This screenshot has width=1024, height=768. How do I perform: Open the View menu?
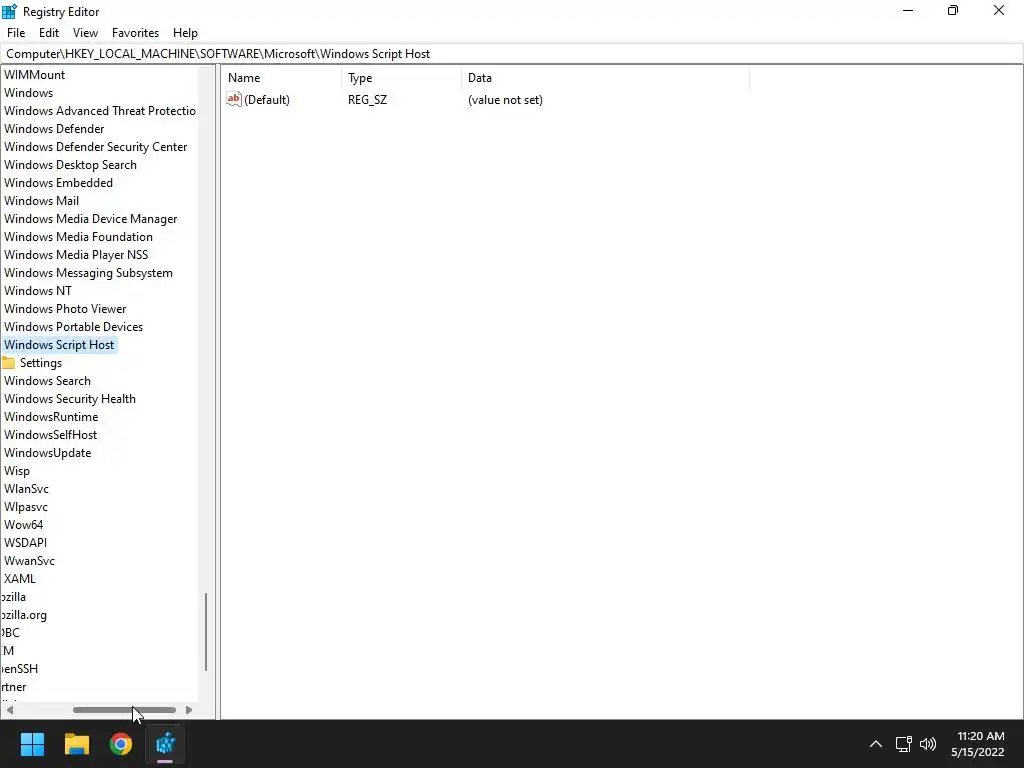coord(86,33)
